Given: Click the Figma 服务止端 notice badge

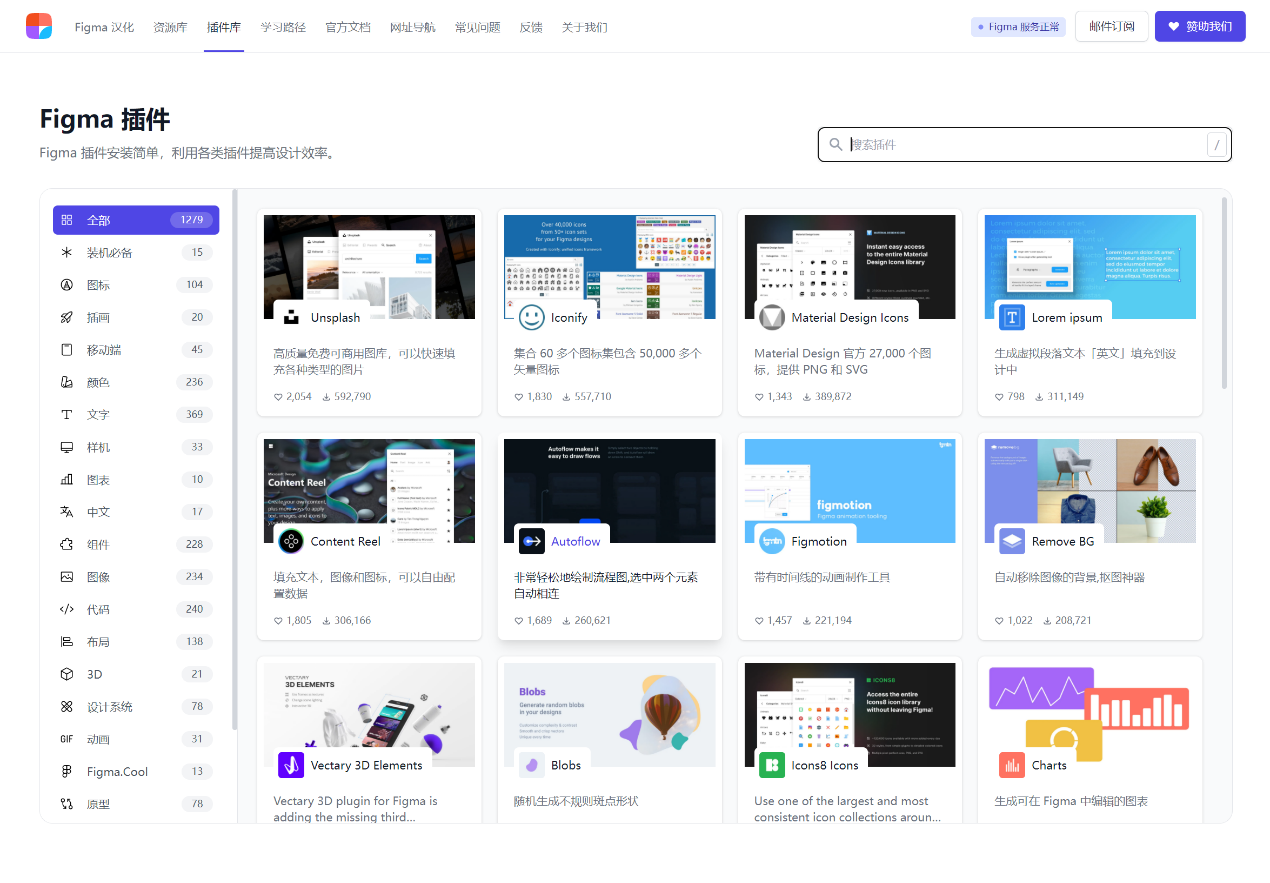Looking at the screenshot, I should coord(1018,27).
